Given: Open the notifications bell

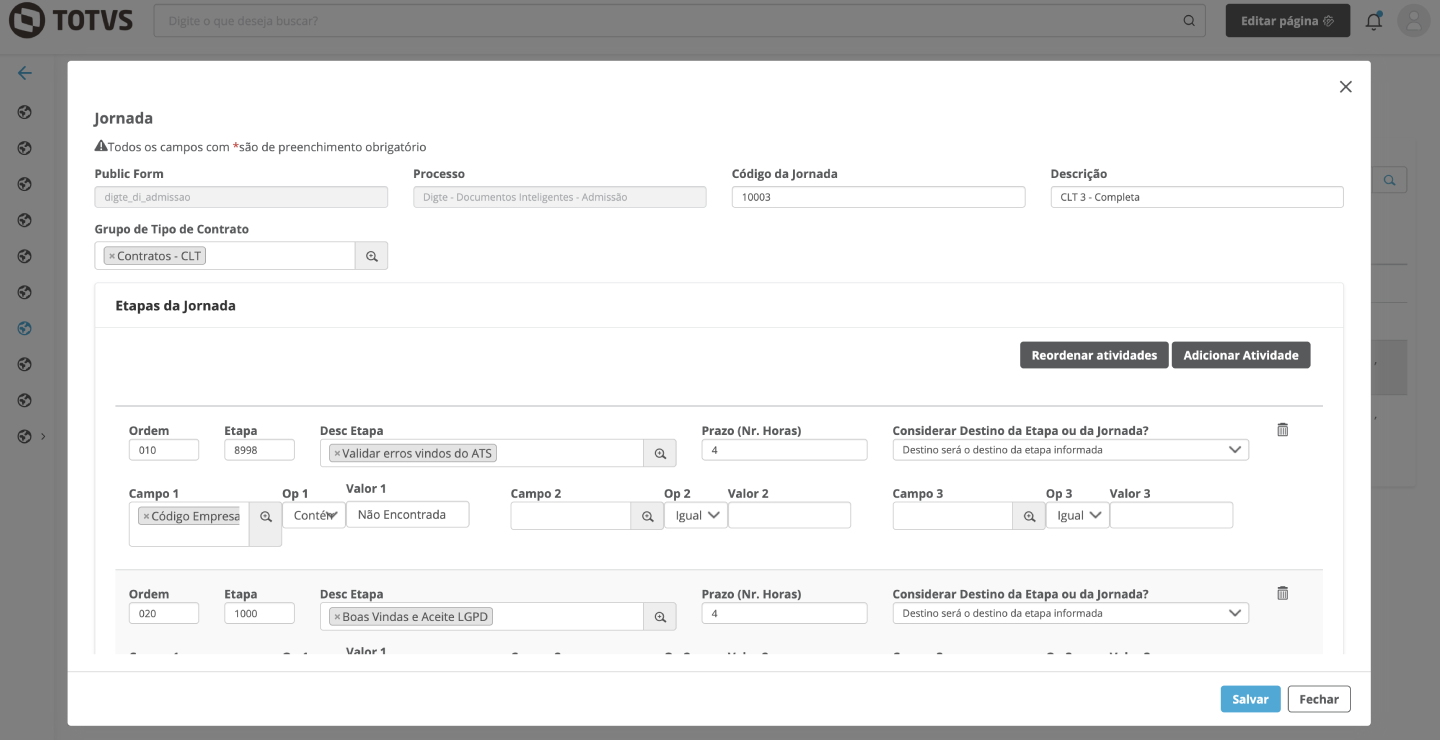Looking at the screenshot, I should tap(1374, 21).
